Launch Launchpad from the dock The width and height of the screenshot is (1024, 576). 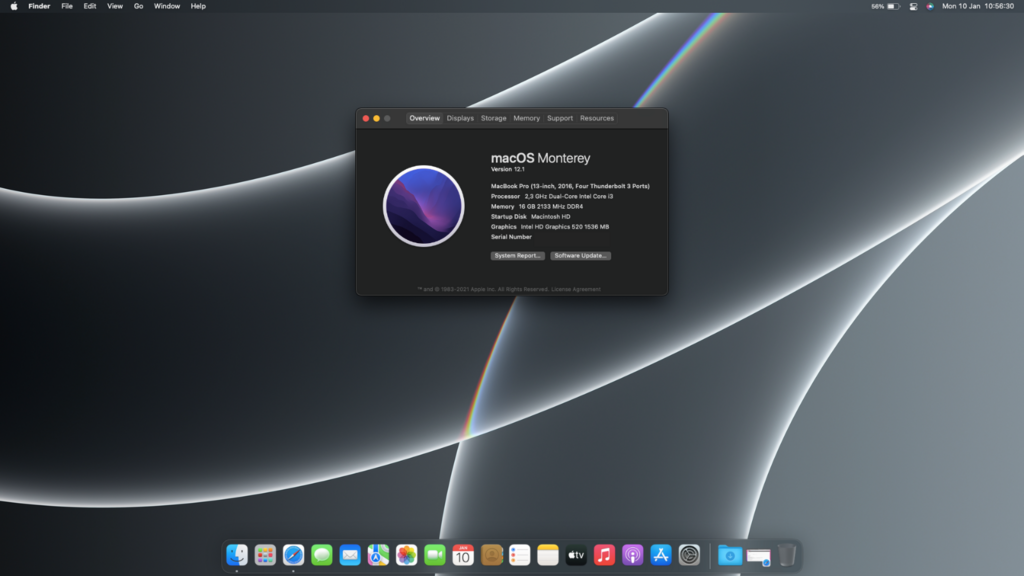(x=265, y=555)
